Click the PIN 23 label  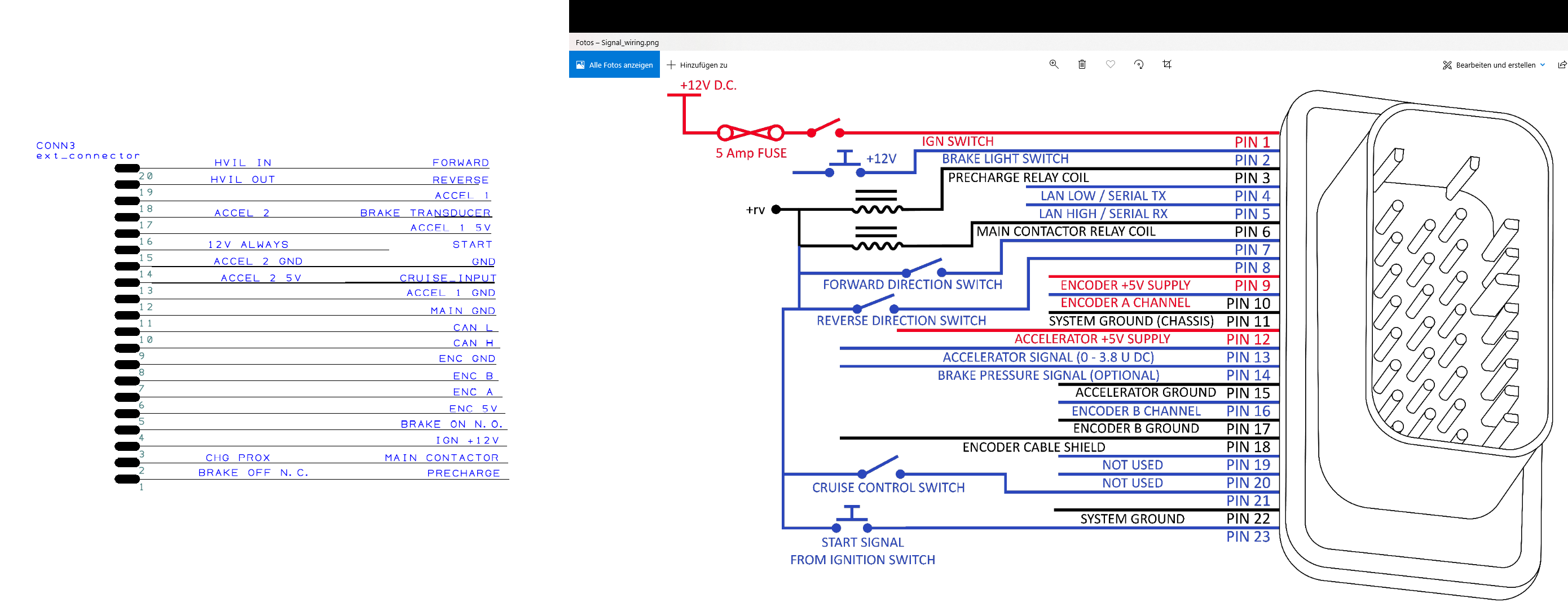(1248, 537)
